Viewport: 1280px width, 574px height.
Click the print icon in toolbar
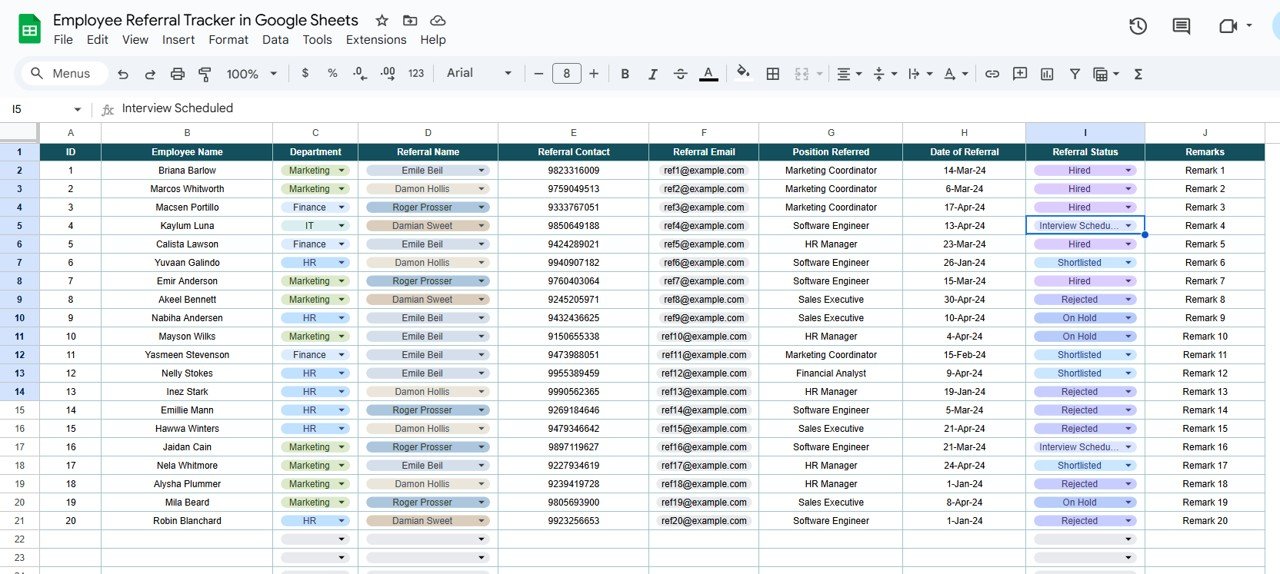click(x=178, y=74)
